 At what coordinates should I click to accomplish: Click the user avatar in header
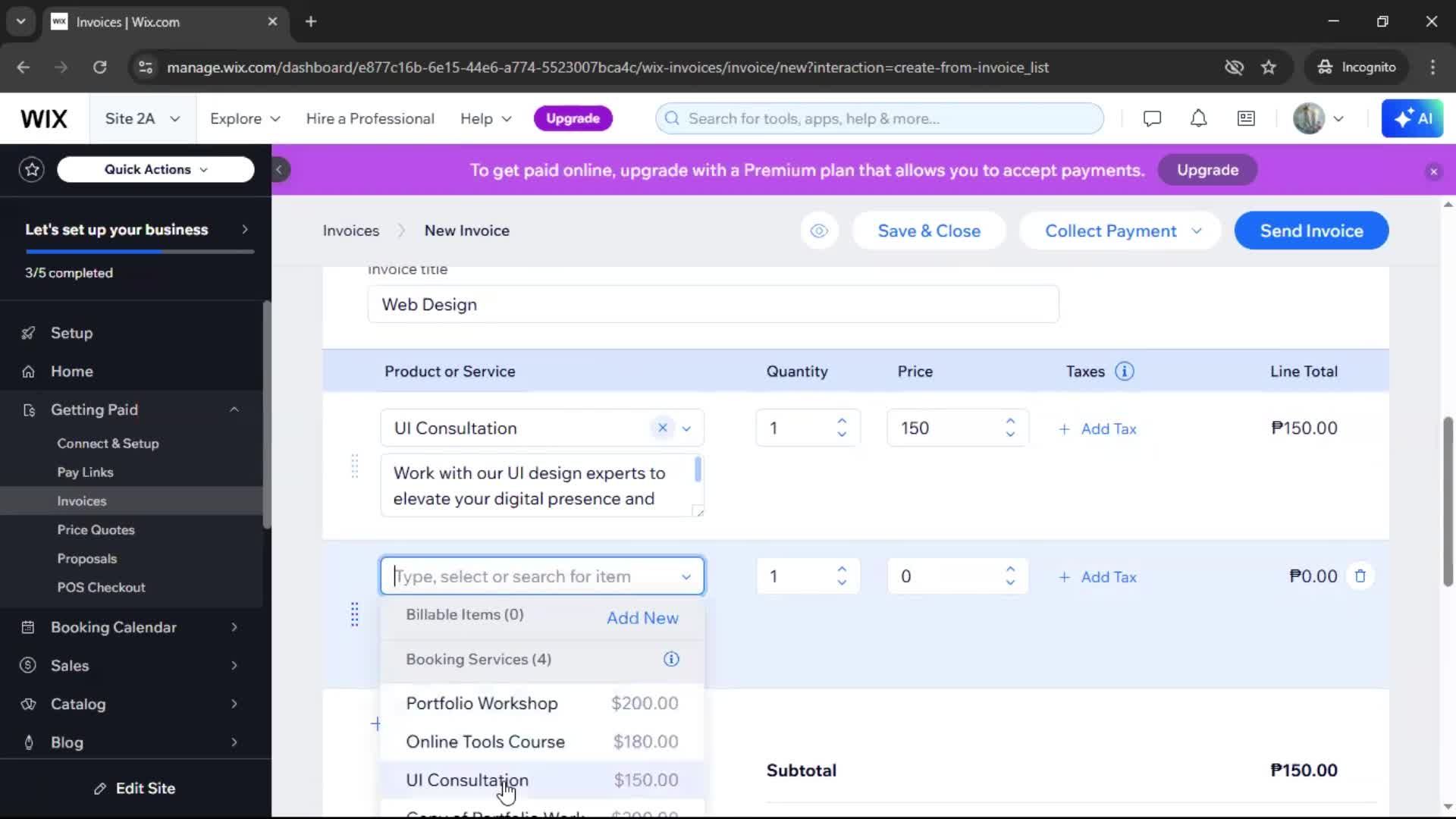tap(1308, 118)
